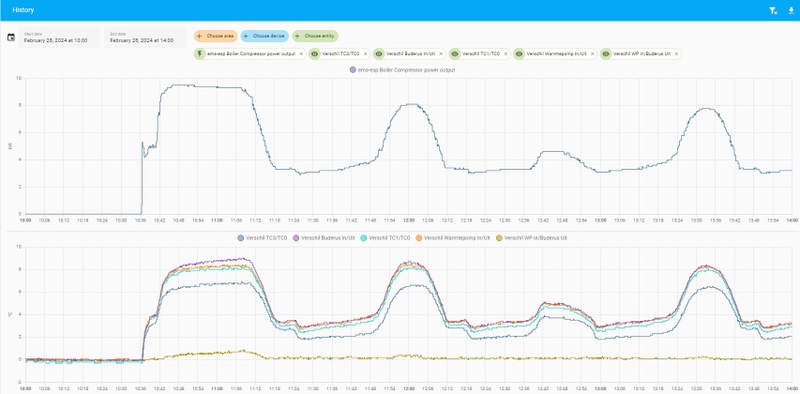This screenshot has width=800, height=394.
Task: Click eye icon on Verschil TC3/TC0 chip
Action: pos(315,54)
